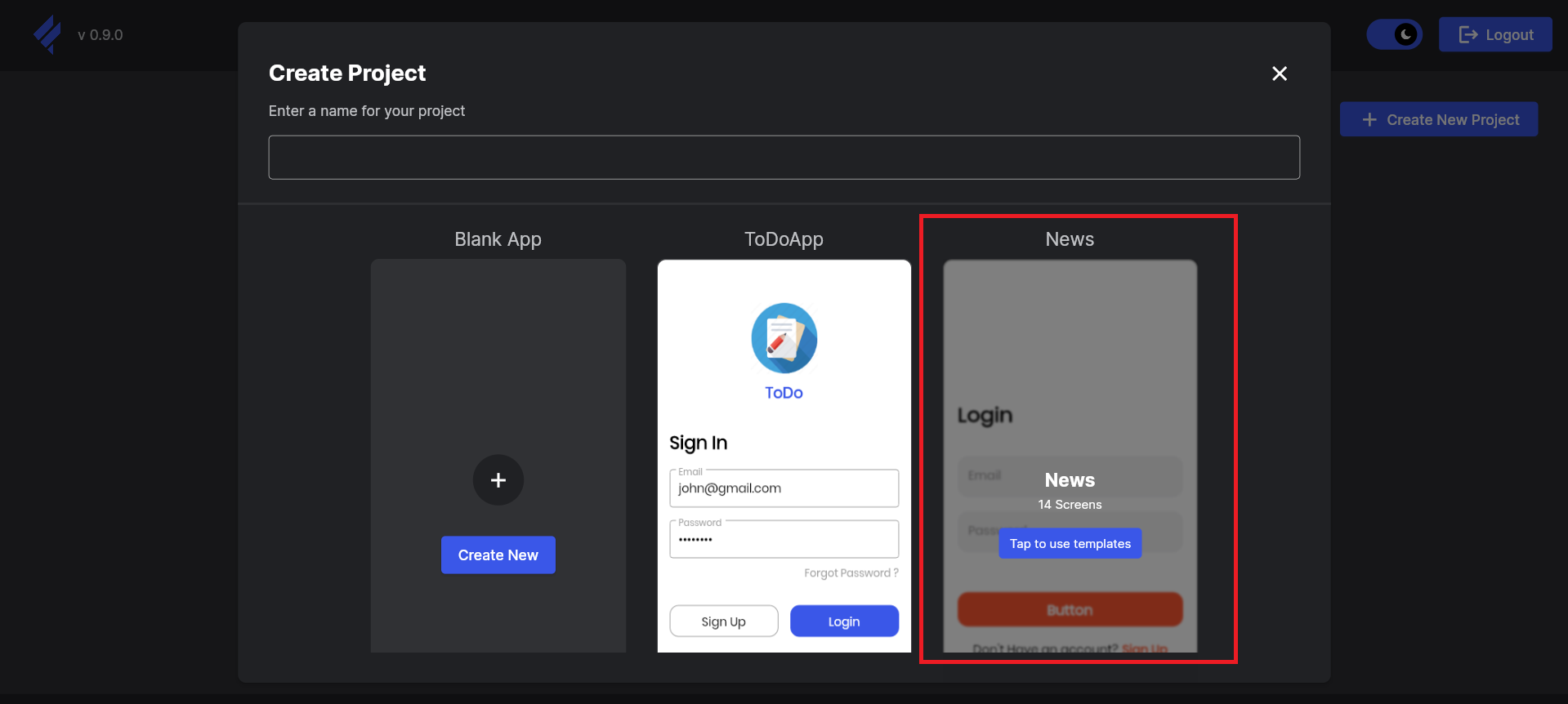Click the ToDo notepad logo icon

coord(784,338)
